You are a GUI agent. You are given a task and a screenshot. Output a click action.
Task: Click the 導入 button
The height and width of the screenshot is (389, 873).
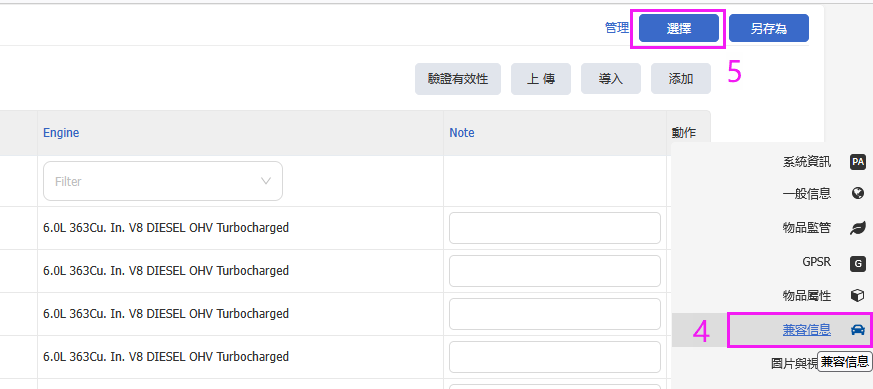(611, 78)
